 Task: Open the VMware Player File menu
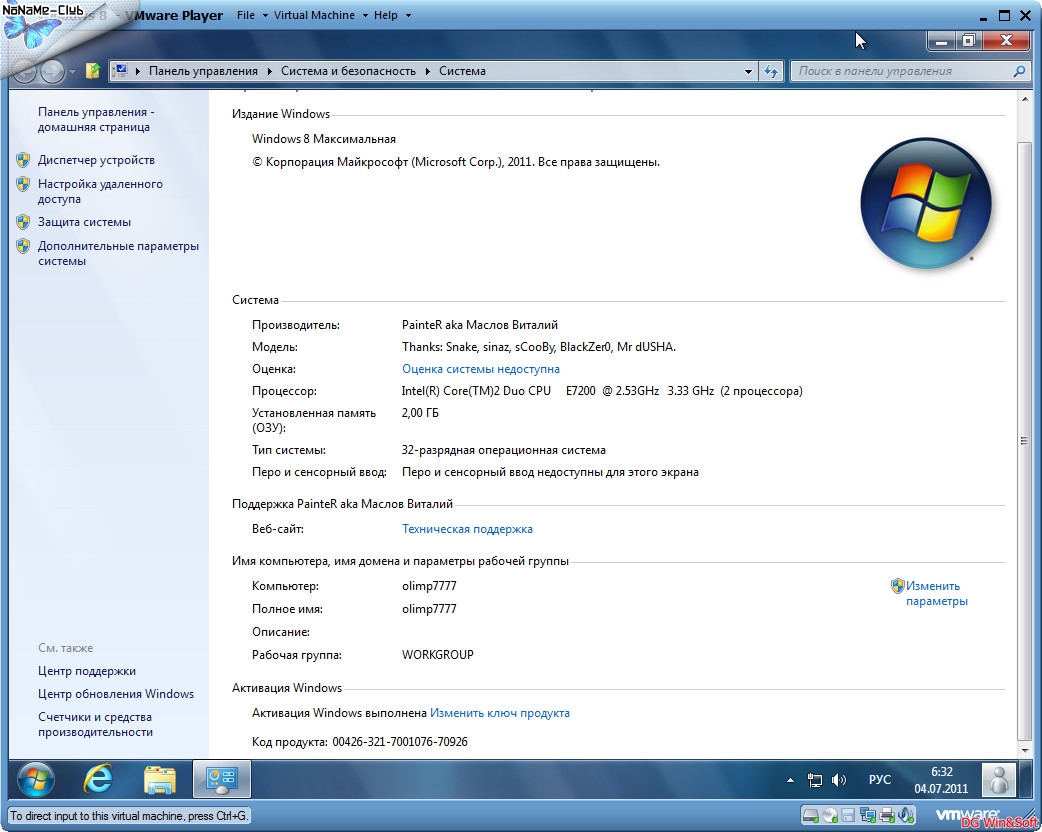click(x=246, y=15)
